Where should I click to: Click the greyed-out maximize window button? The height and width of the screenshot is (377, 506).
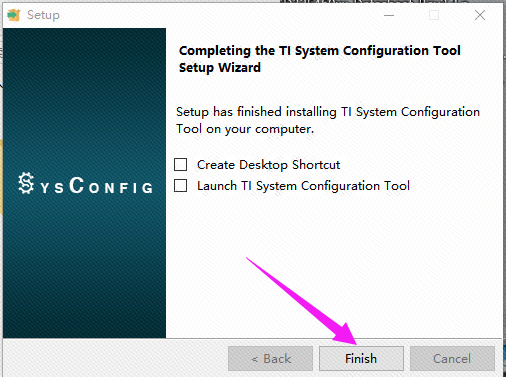(434, 15)
